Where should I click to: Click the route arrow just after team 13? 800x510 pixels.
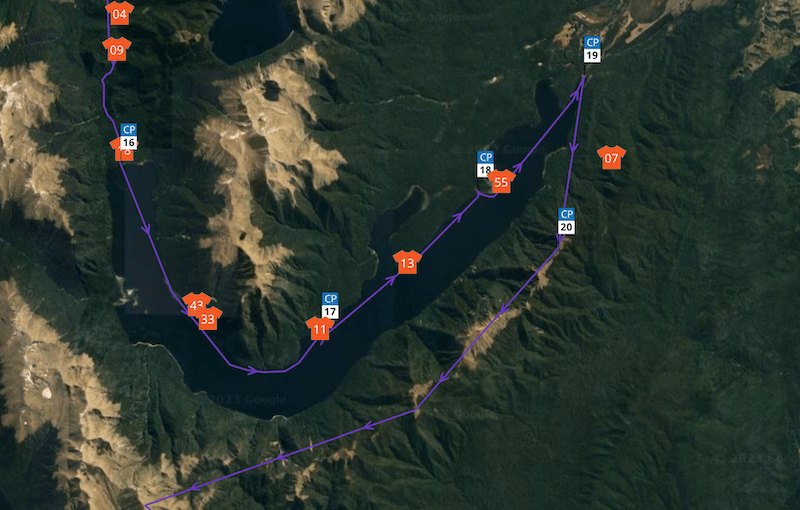(458, 217)
